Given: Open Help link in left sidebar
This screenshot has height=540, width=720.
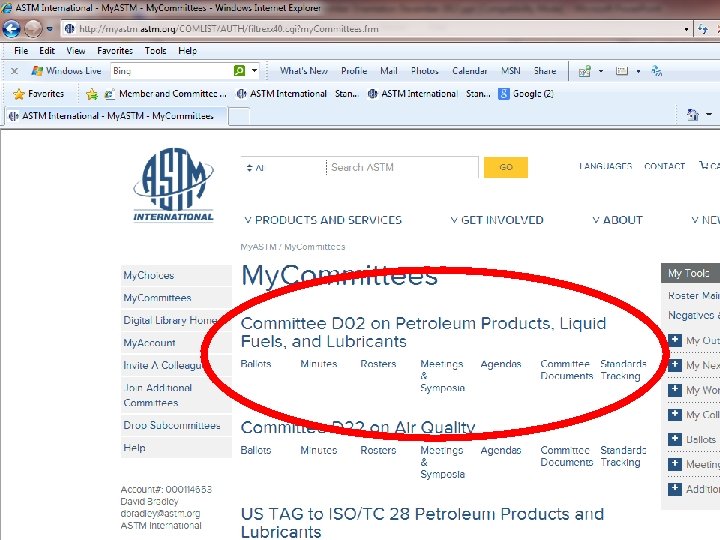Looking at the screenshot, I should [x=176, y=448].
